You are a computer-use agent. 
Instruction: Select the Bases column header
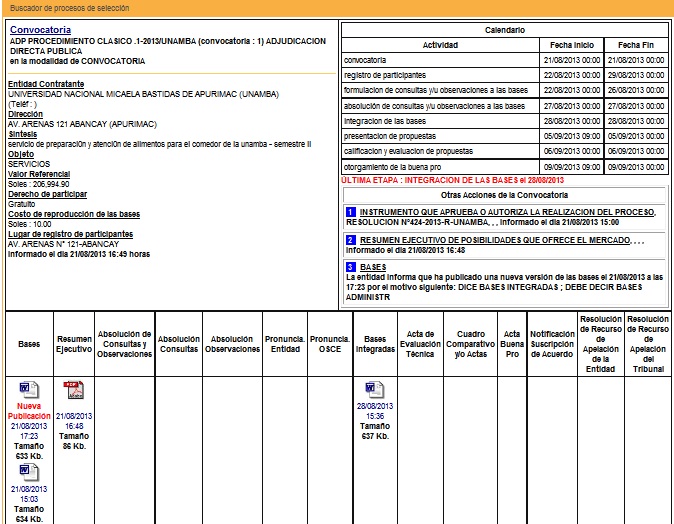(x=29, y=344)
